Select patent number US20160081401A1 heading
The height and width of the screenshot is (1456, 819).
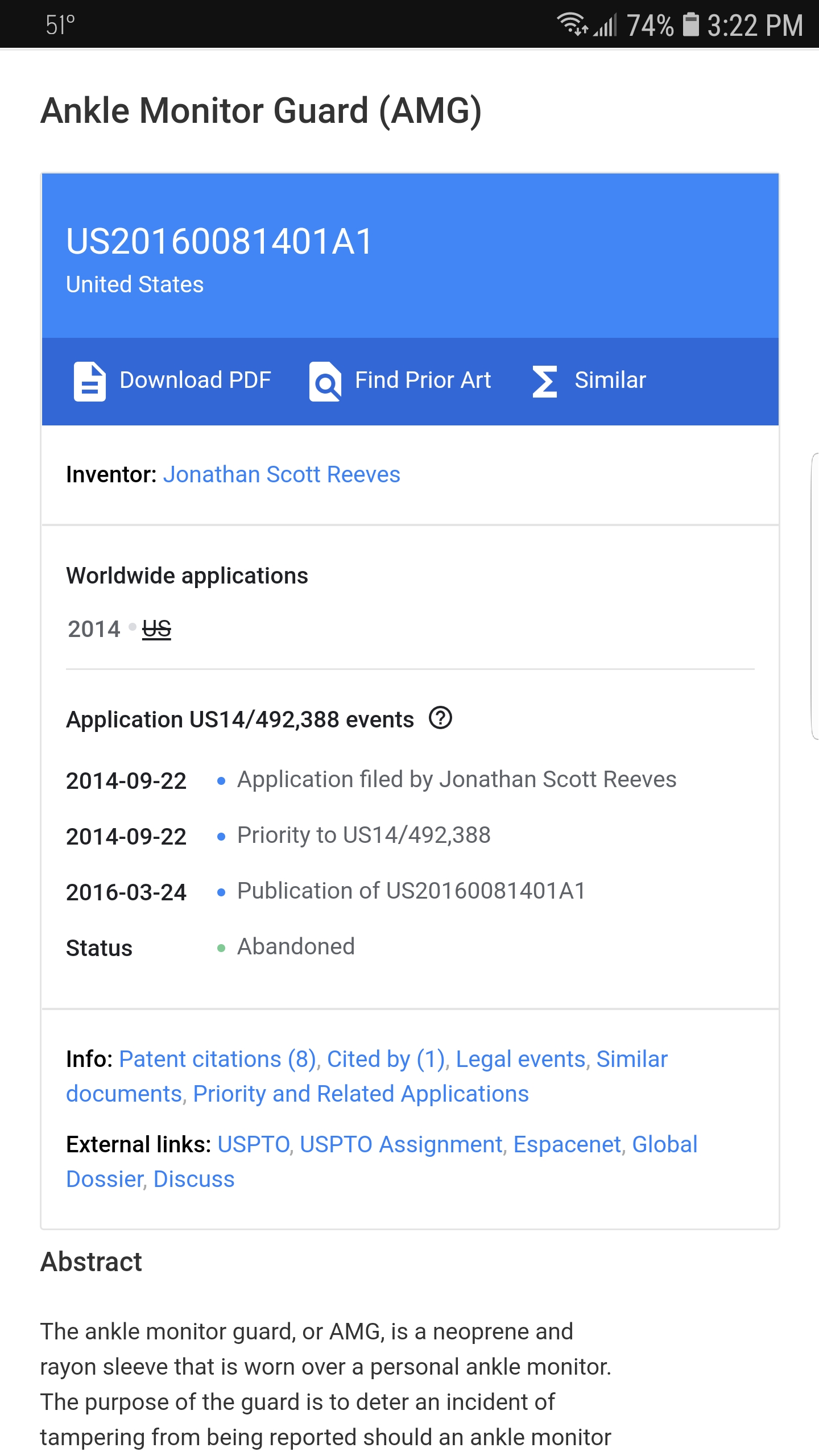(220, 241)
